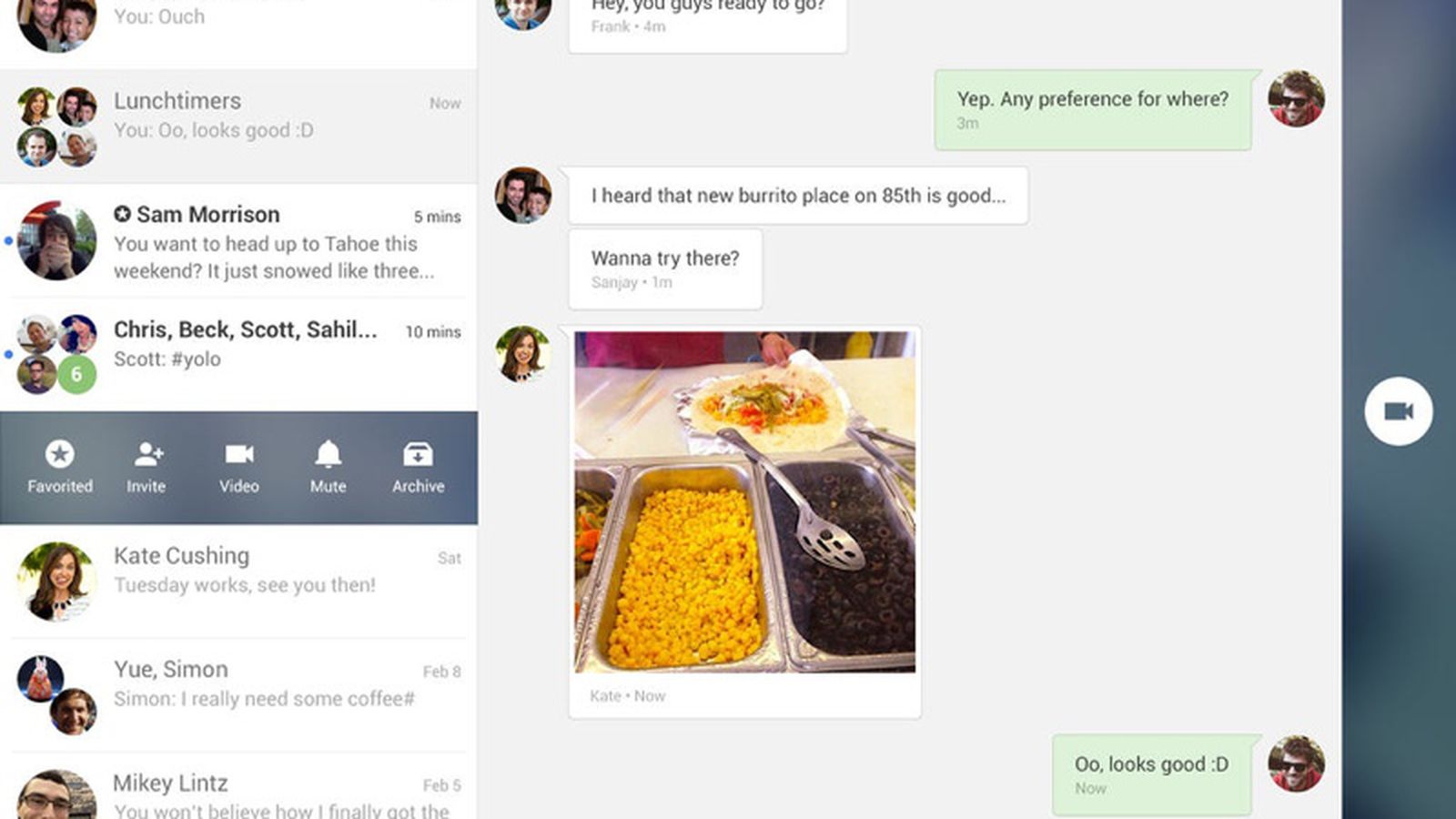Open Yue, Simon conversation
1456x819 pixels.
point(238,694)
